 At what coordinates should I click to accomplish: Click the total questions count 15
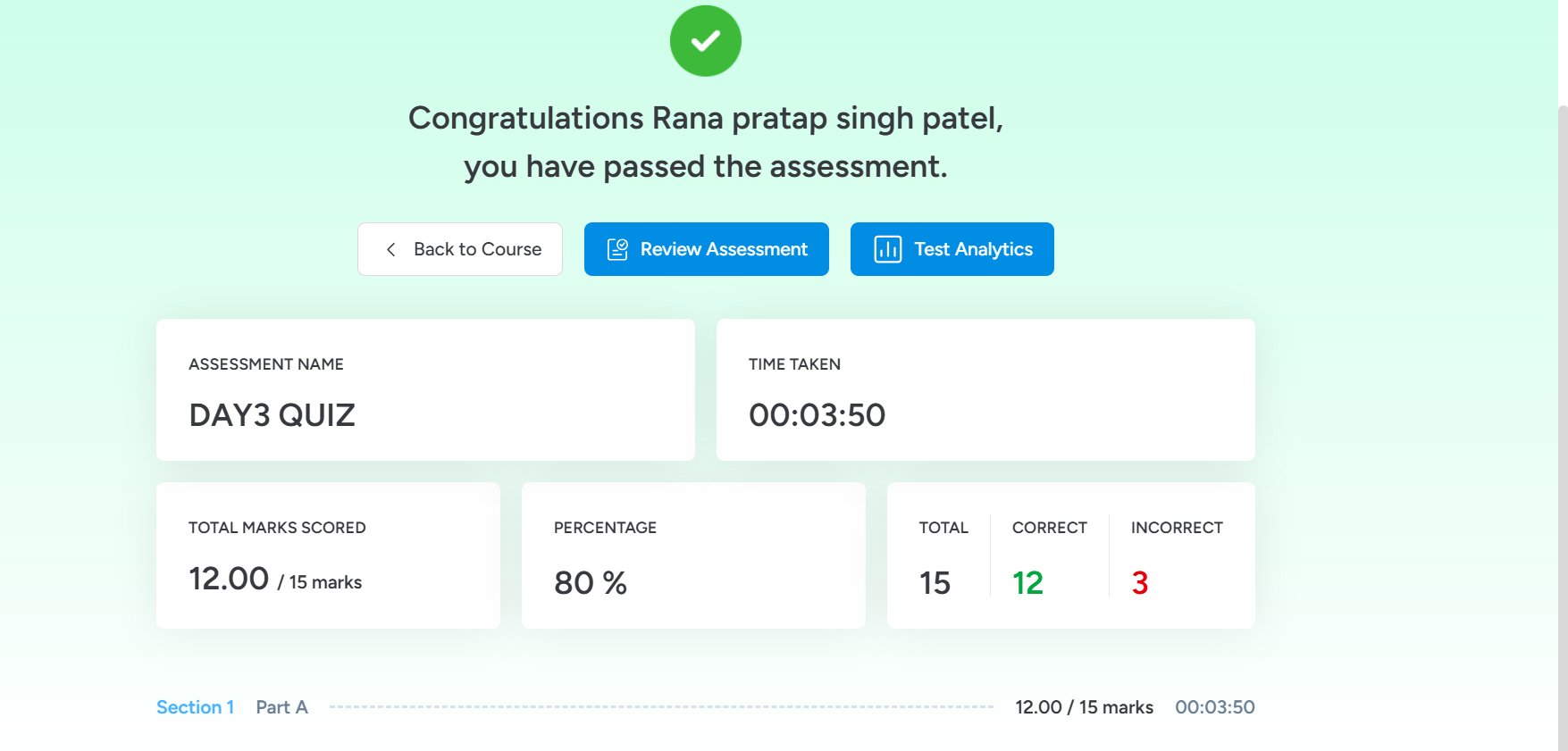pyautogui.click(x=935, y=583)
